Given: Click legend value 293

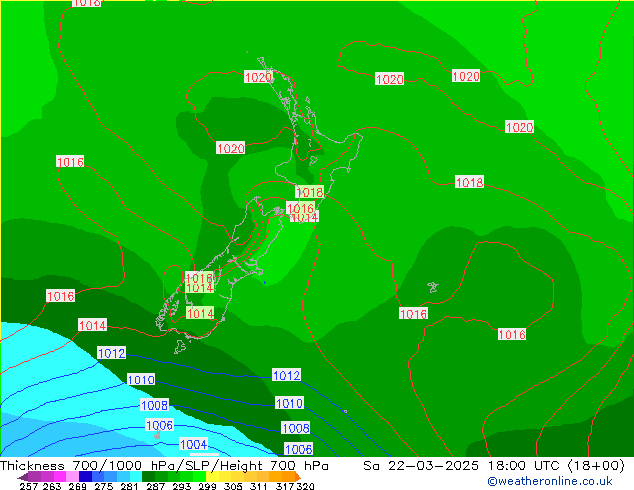Looking at the screenshot, I should (181, 486).
